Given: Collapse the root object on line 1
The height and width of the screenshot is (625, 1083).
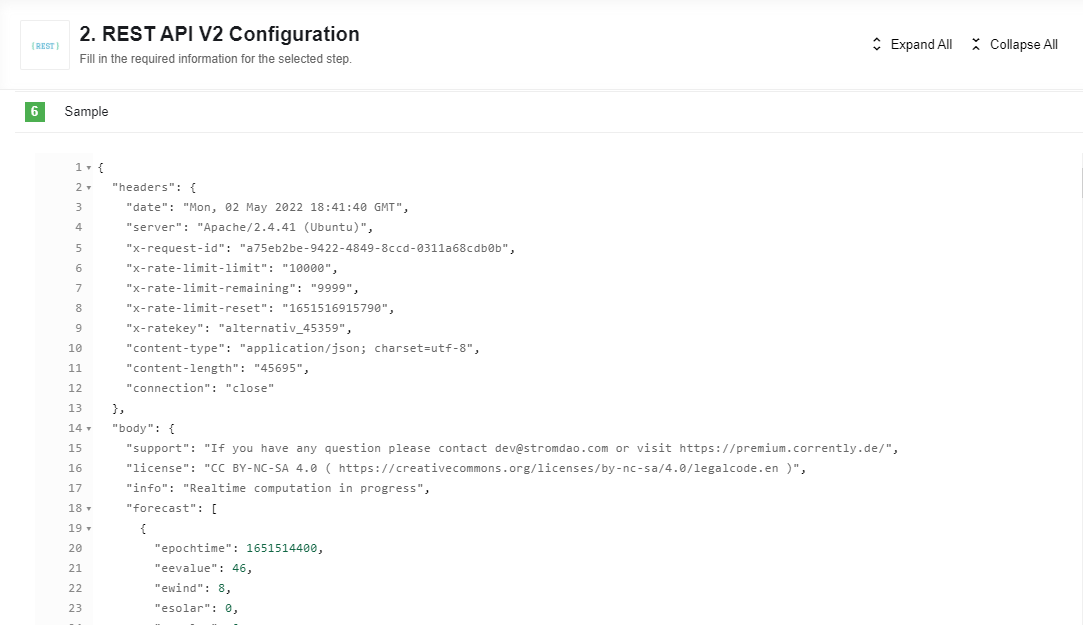Looking at the screenshot, I should 88,168.
